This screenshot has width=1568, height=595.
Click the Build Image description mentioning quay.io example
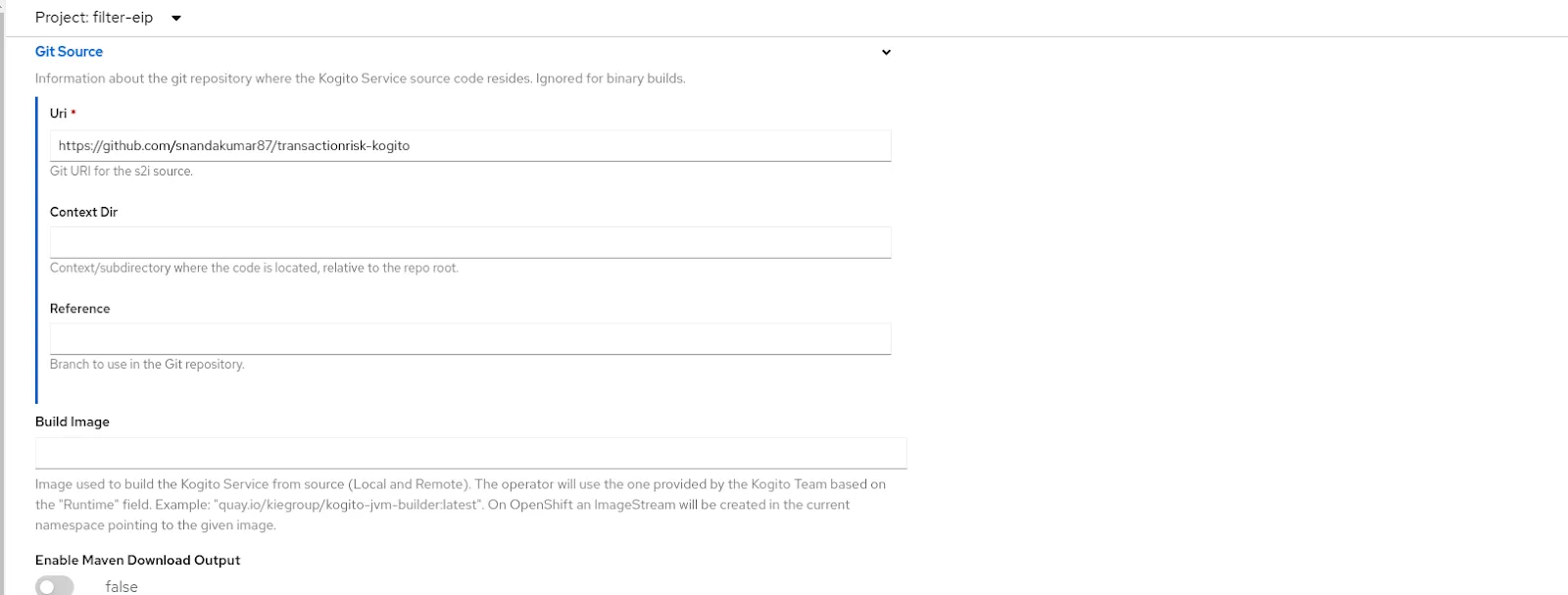click(461, 505)
